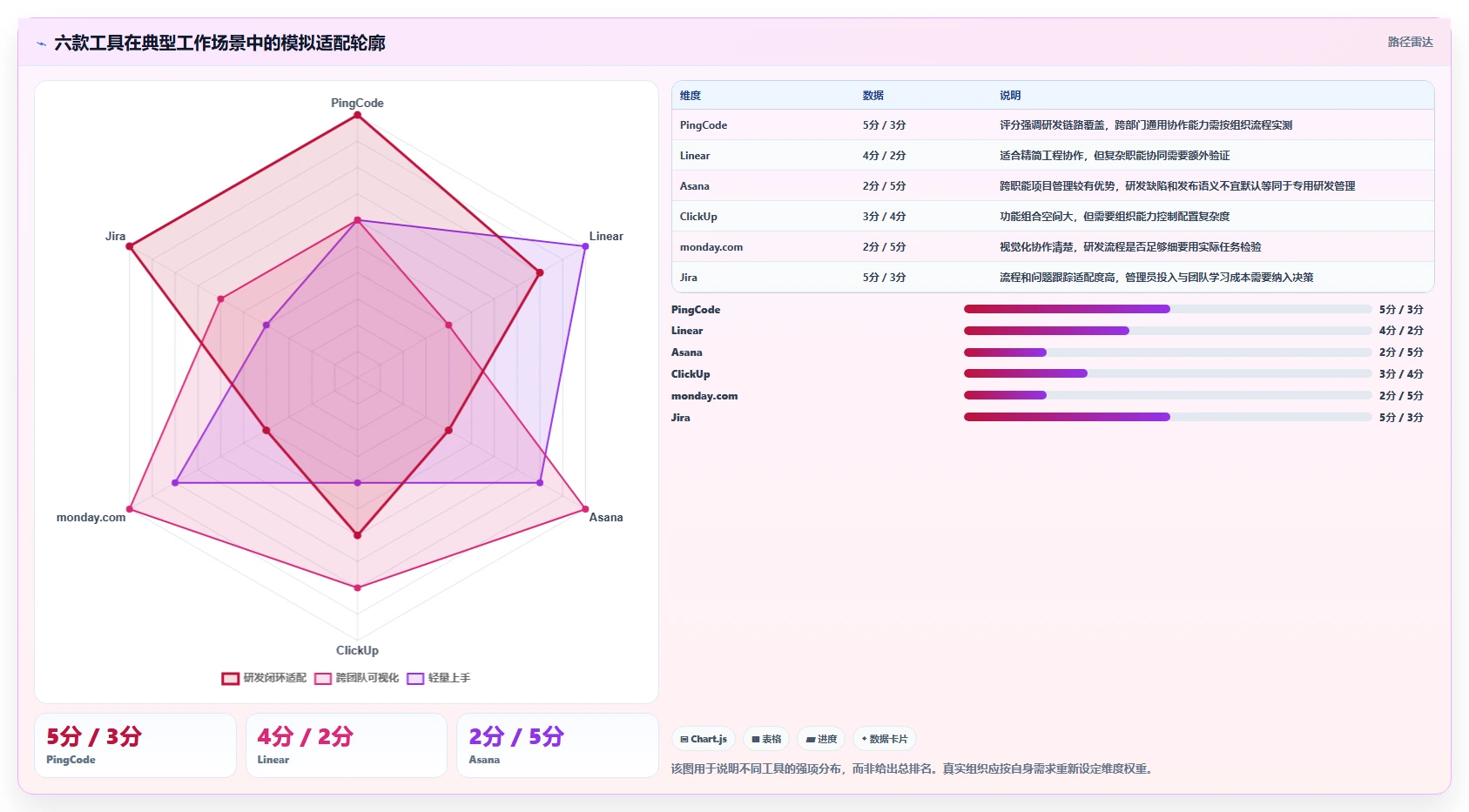
Task: Click the PingCode progress bar
Action: click(x=1168, y=309)
